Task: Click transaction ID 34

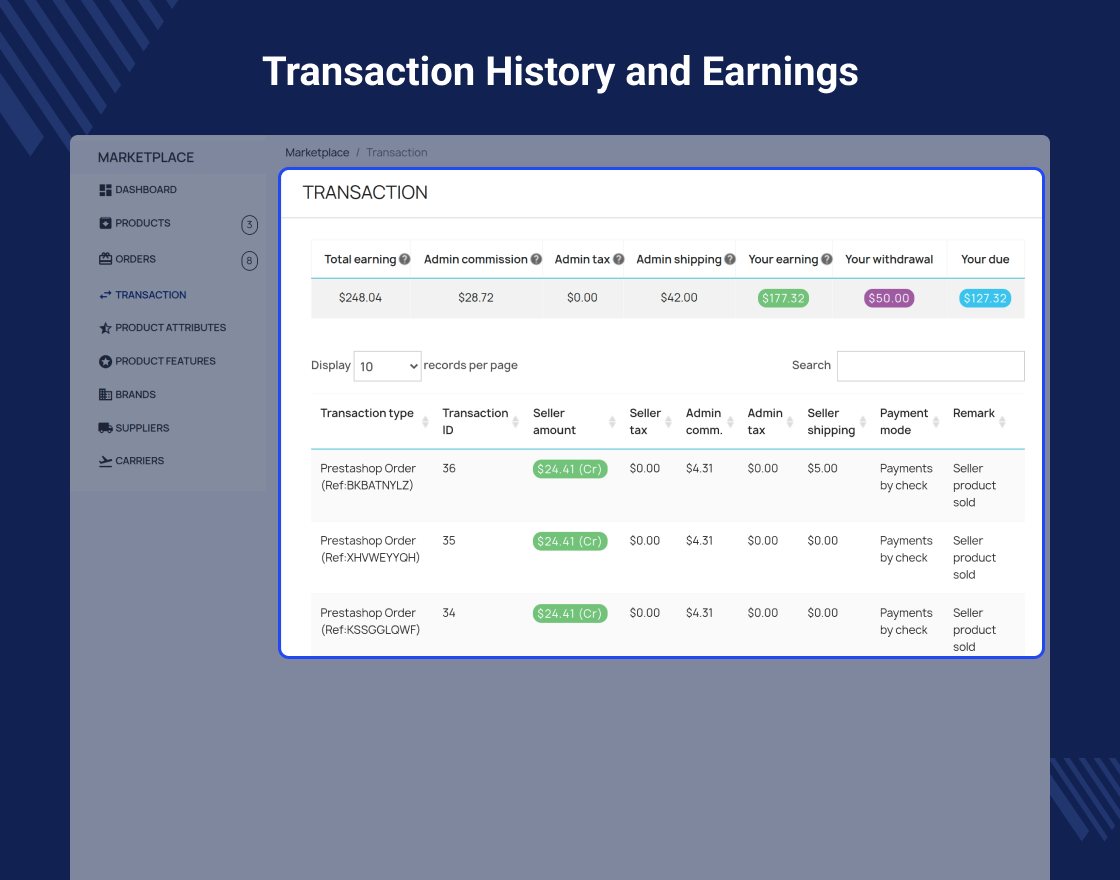Action: [x=449, y=613]
